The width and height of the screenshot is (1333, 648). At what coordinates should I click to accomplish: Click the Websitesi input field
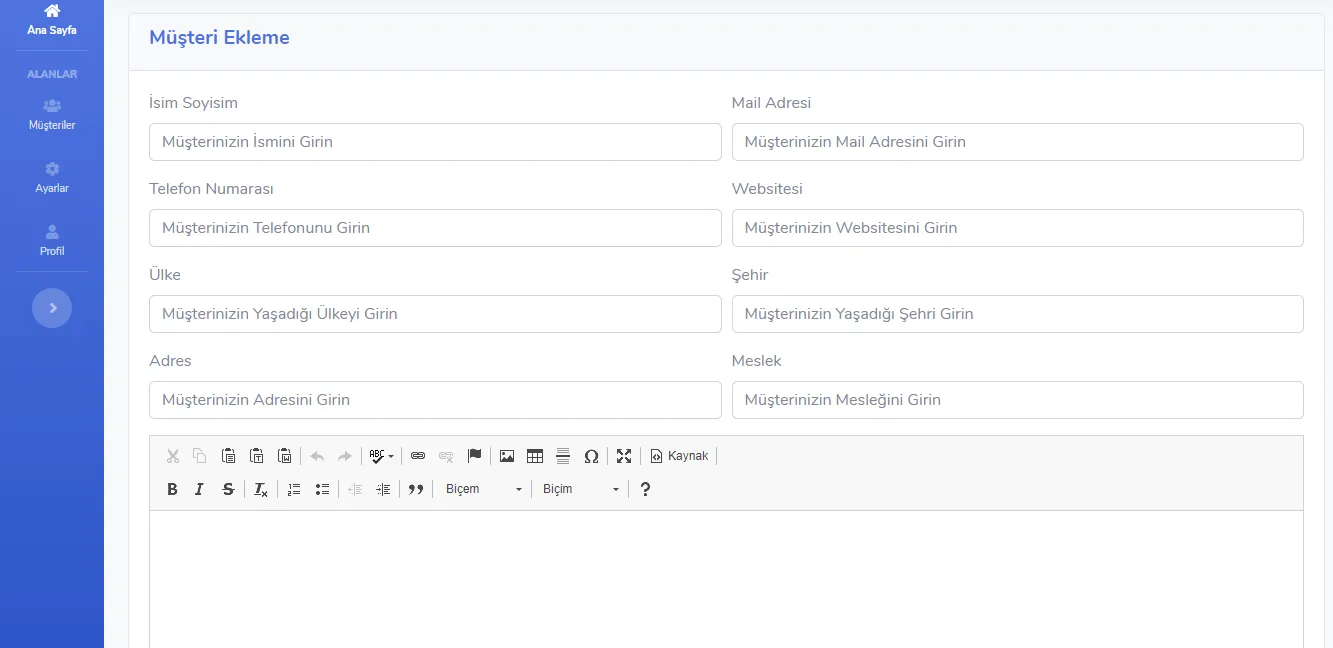pyautogui.click(x=1018, y=228)
